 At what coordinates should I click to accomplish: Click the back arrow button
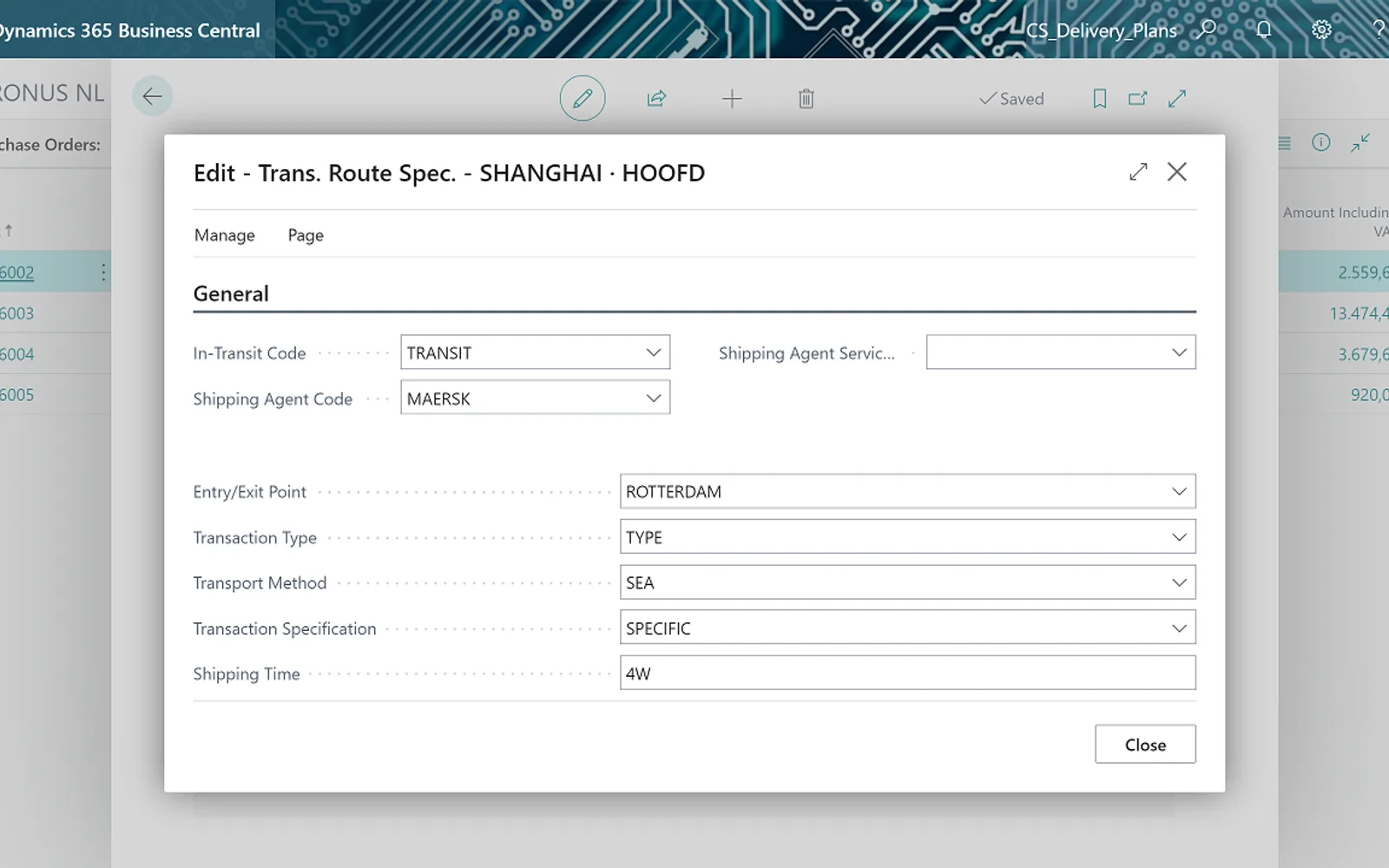click(x=152, y=96)
